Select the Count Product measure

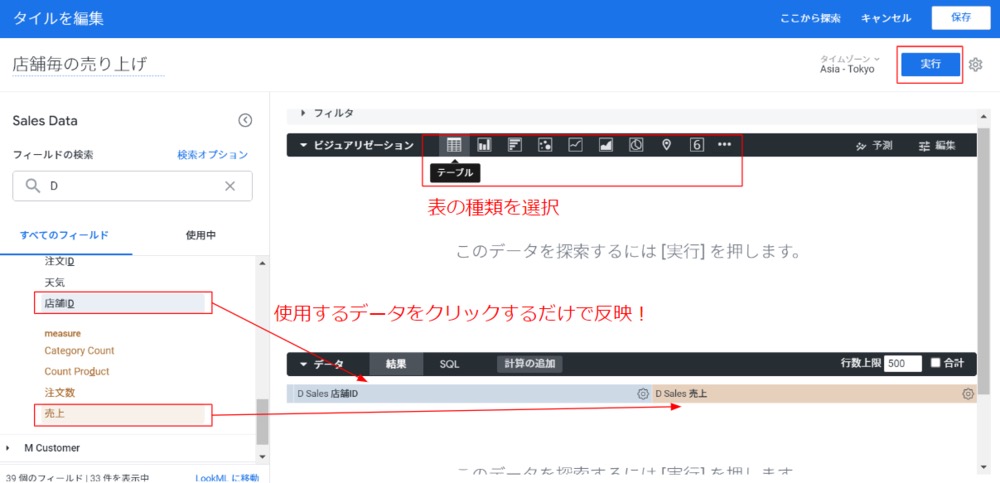(x=77, y=371)
